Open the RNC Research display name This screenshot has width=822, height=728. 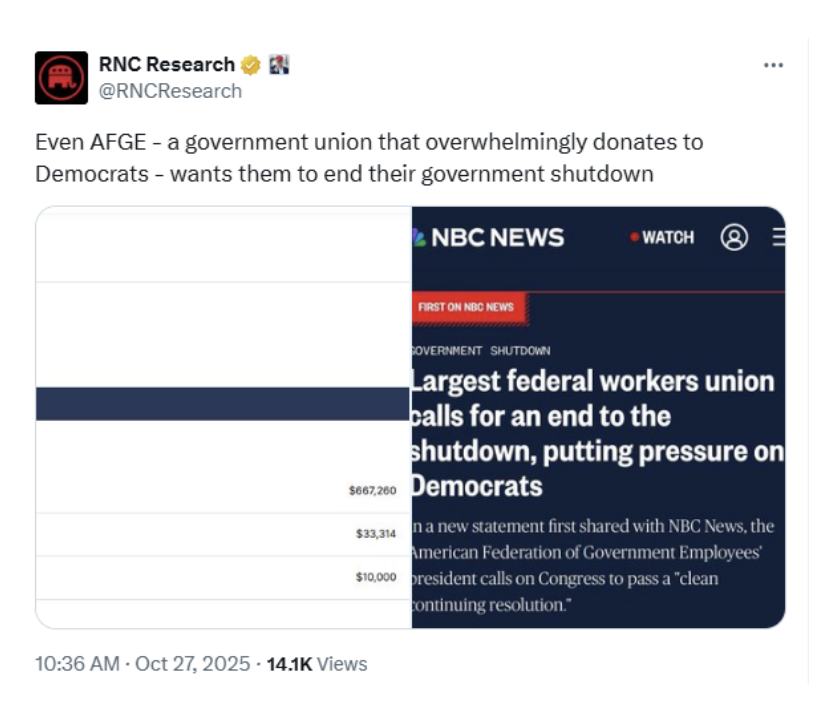coord(166,65)
